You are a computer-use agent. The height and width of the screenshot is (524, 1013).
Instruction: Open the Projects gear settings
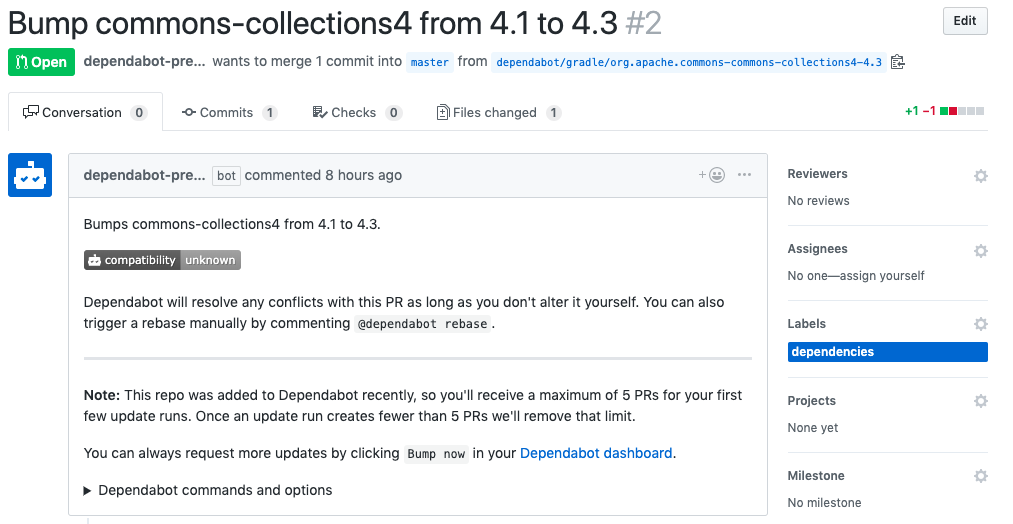981,401
